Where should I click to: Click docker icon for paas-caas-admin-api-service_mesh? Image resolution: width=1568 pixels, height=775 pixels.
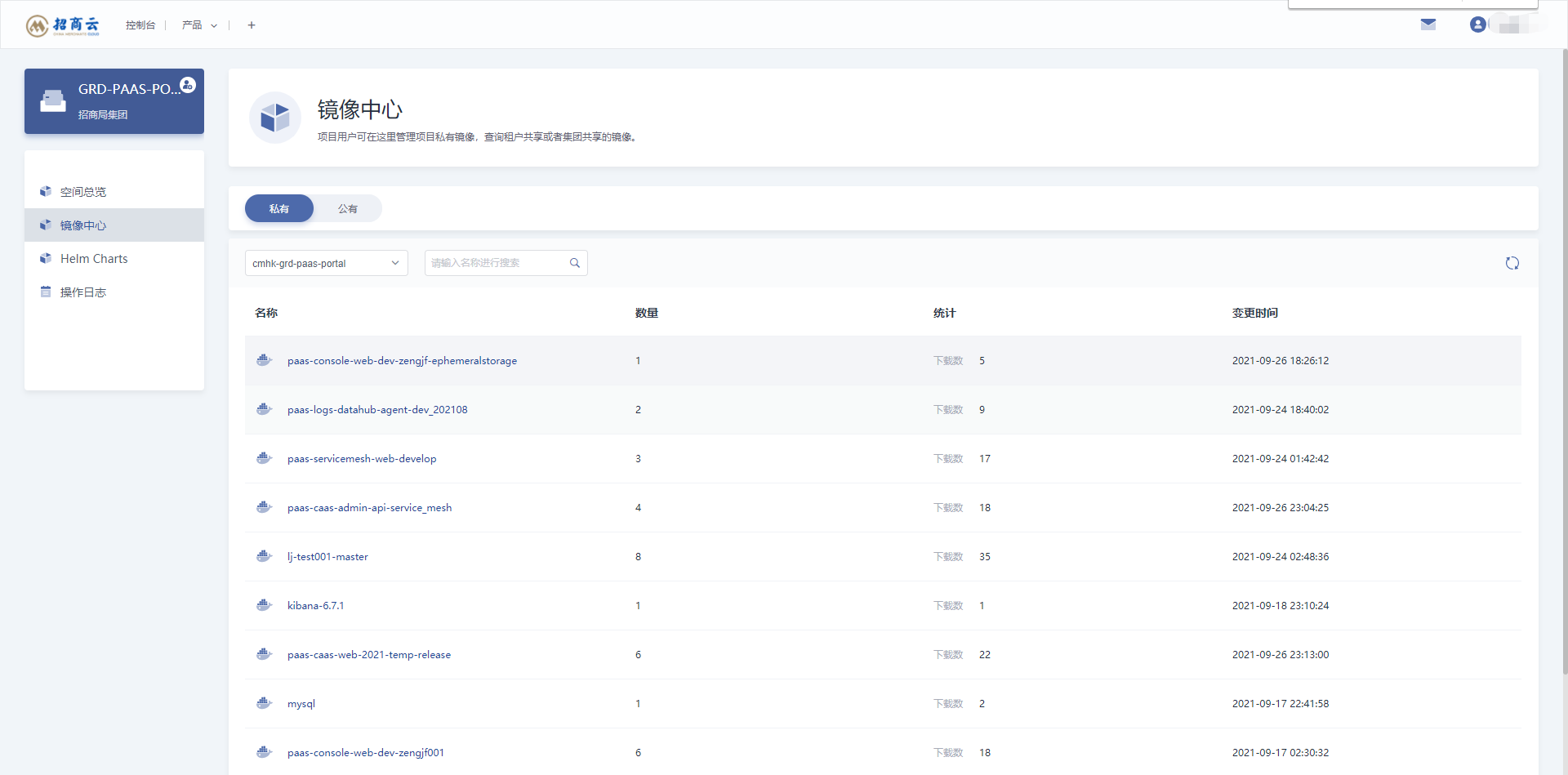pyautogui.click(x=264, y=507)
